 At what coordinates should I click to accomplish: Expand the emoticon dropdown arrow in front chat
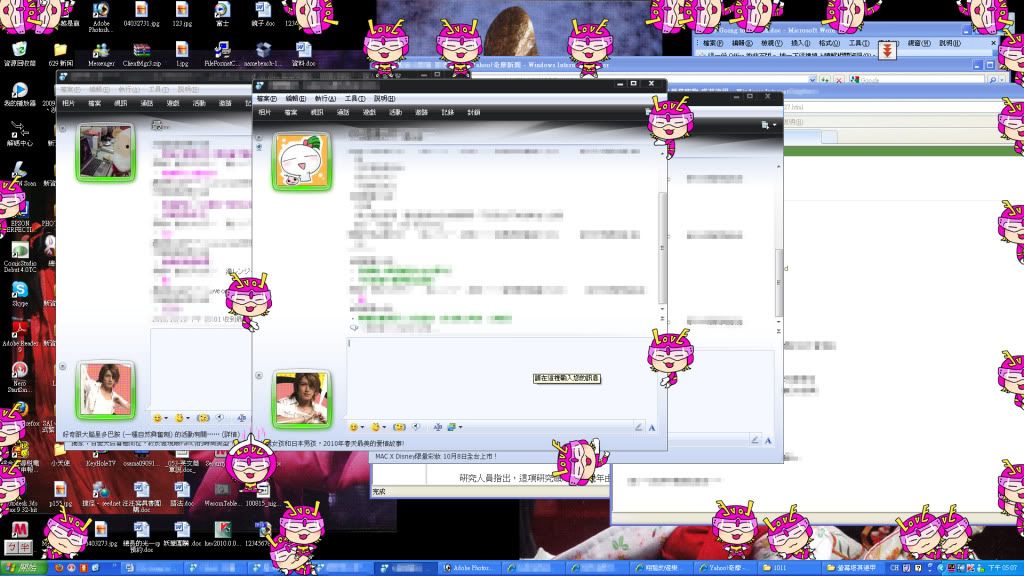point(362,428)
